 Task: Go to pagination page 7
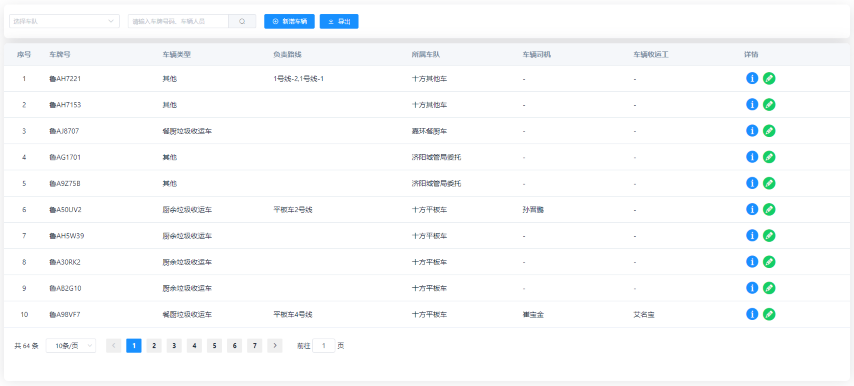(x=255, y=345)
